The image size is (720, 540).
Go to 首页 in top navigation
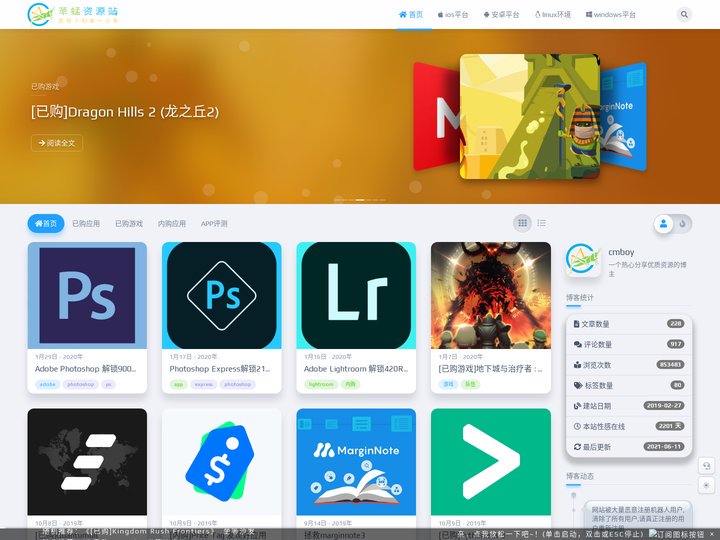click(411, 15)
